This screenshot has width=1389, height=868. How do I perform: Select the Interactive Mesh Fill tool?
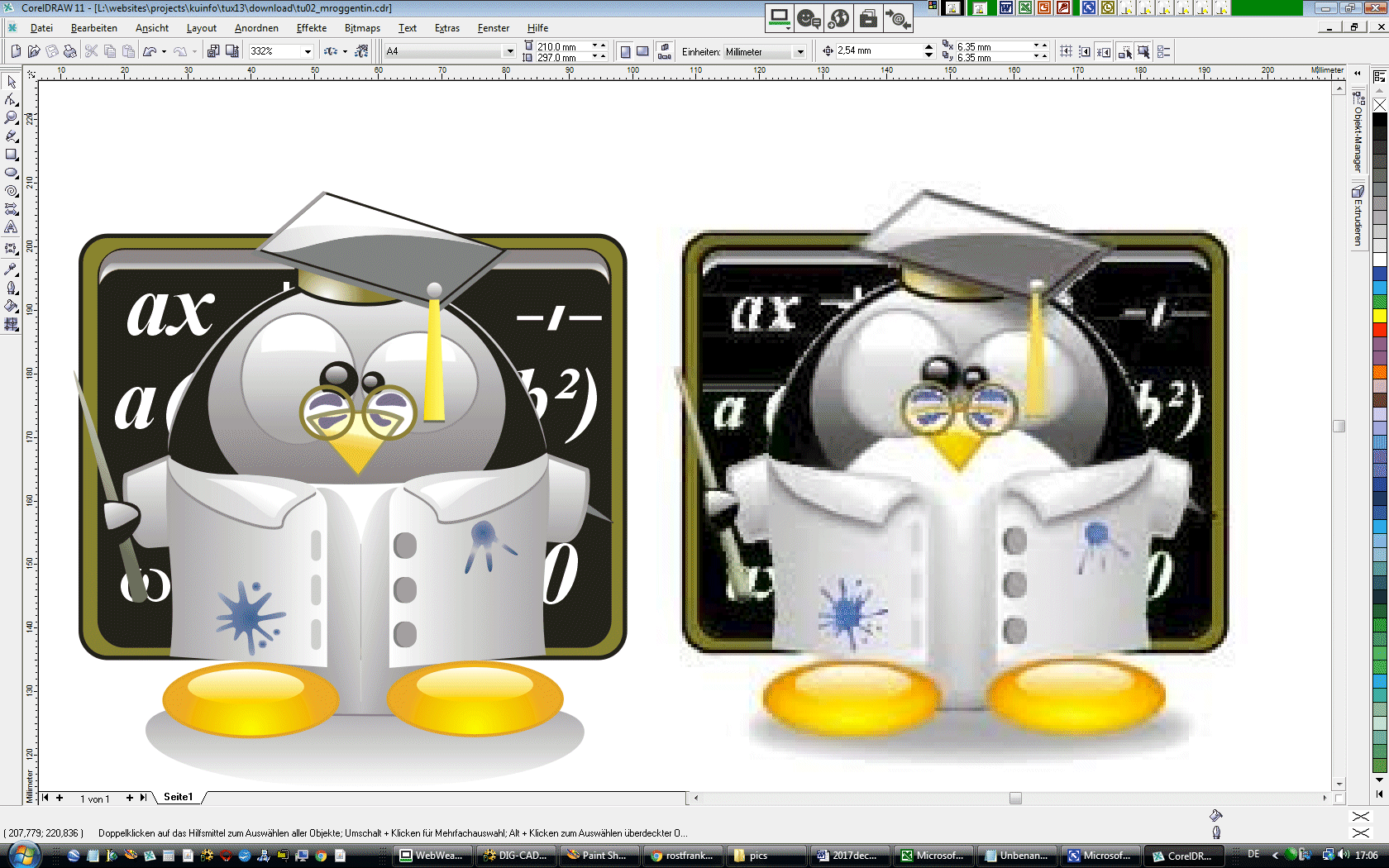pyautogui.click(x=12, y=324)
